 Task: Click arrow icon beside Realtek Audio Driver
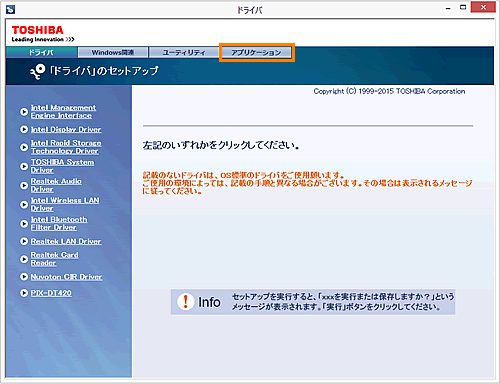click(24, 185)
